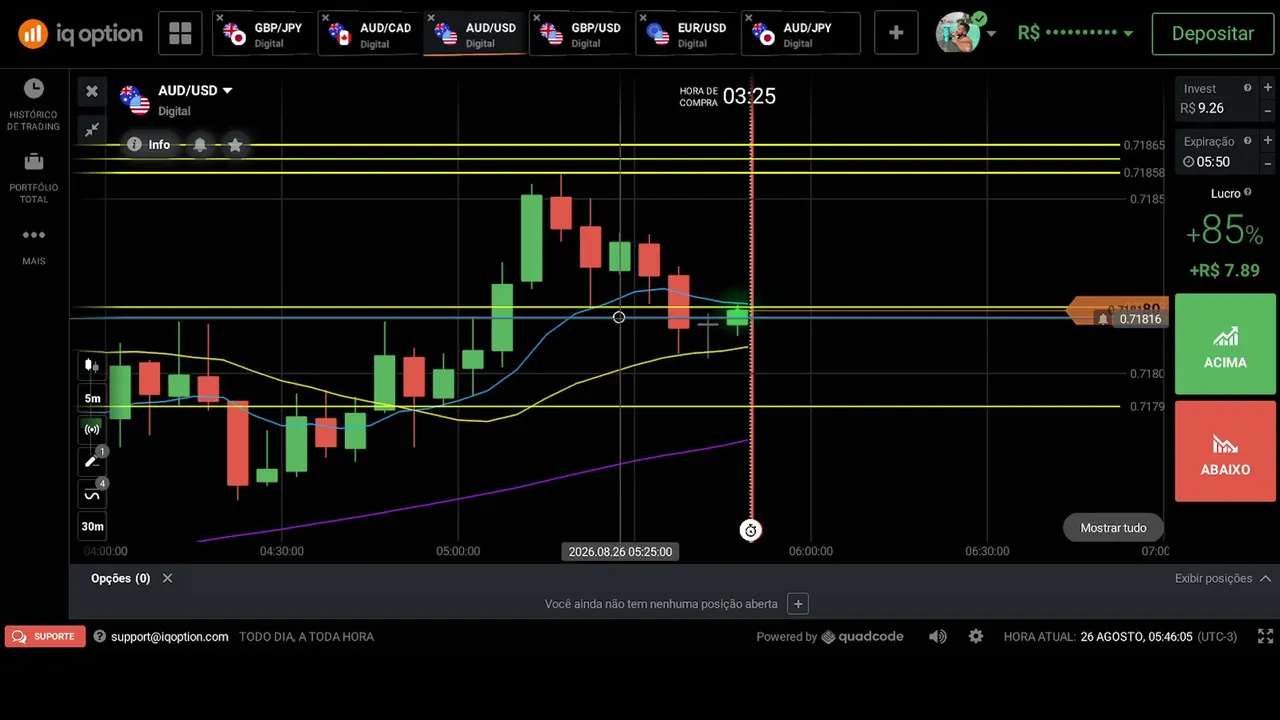
Task: Click the Depositar button
Action: tap(1212, 33)
